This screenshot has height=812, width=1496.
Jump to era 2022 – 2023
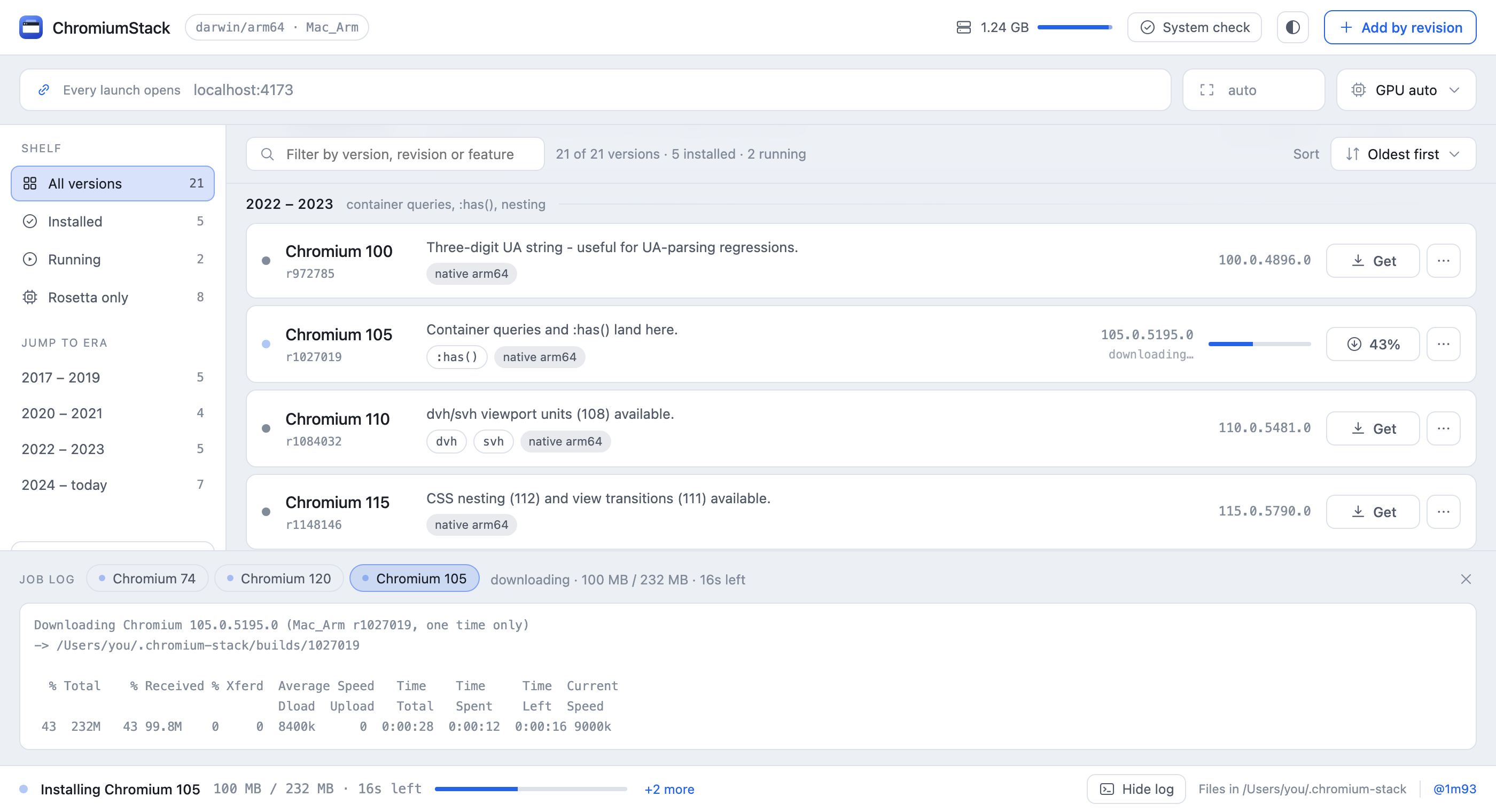point(113,449)
